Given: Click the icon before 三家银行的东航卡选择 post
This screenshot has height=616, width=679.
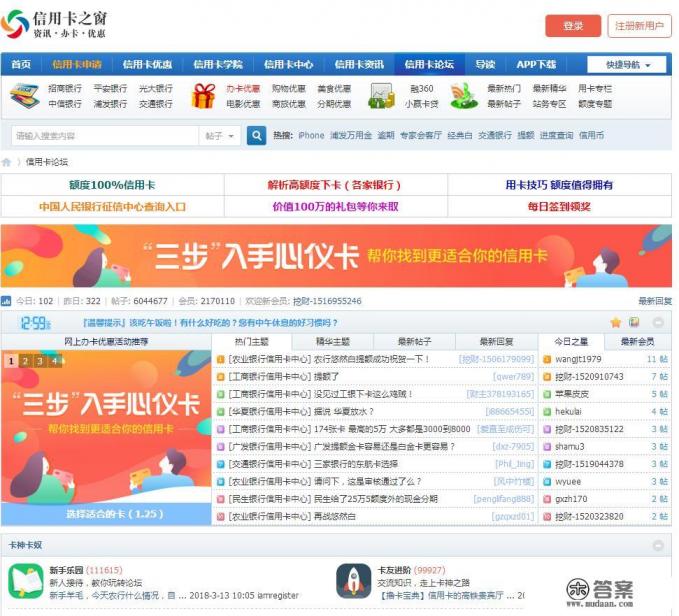Looking at the screenshot, I should tap(220, 464).
